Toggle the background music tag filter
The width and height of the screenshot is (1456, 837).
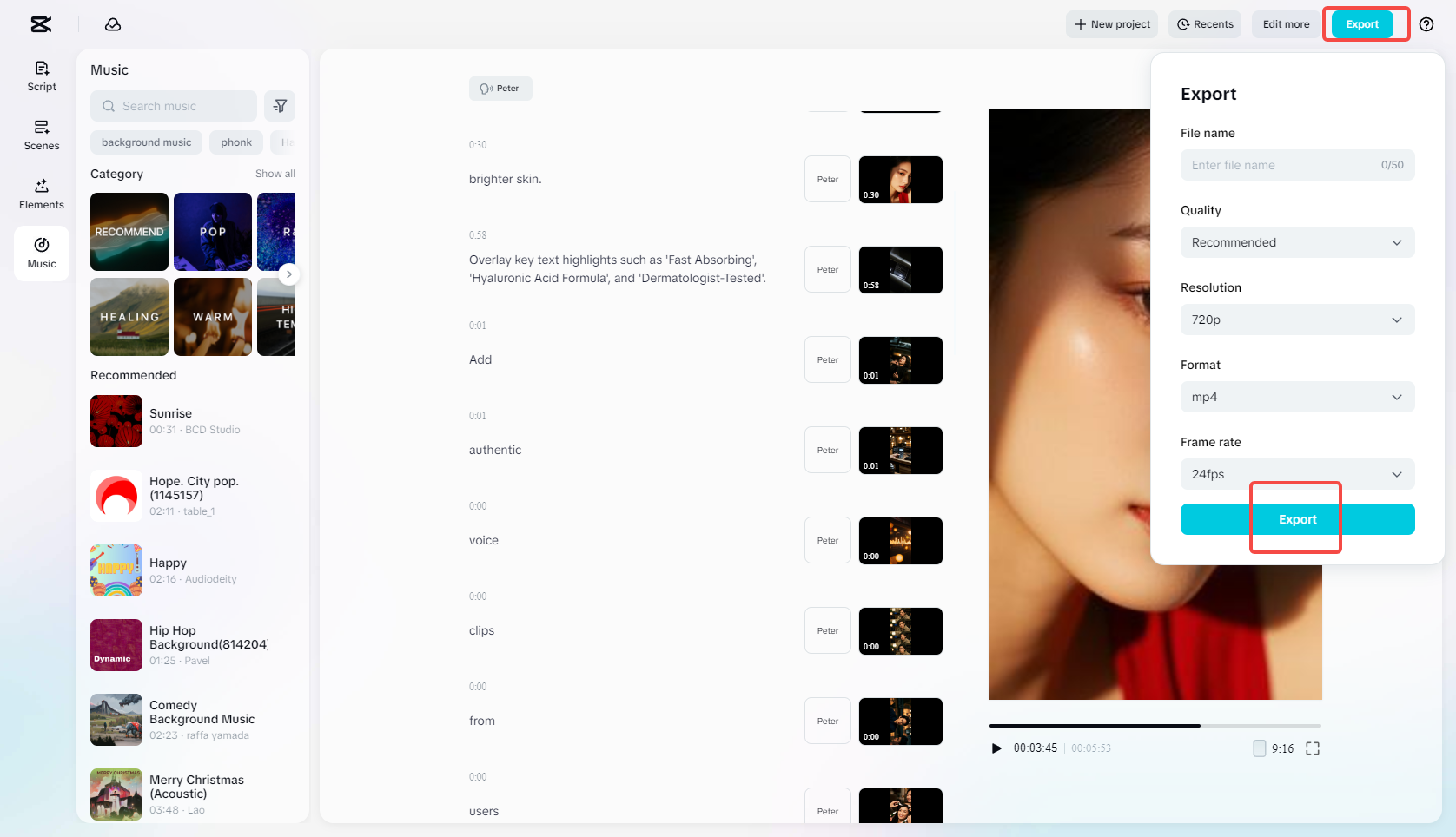(x=146, y=142)
